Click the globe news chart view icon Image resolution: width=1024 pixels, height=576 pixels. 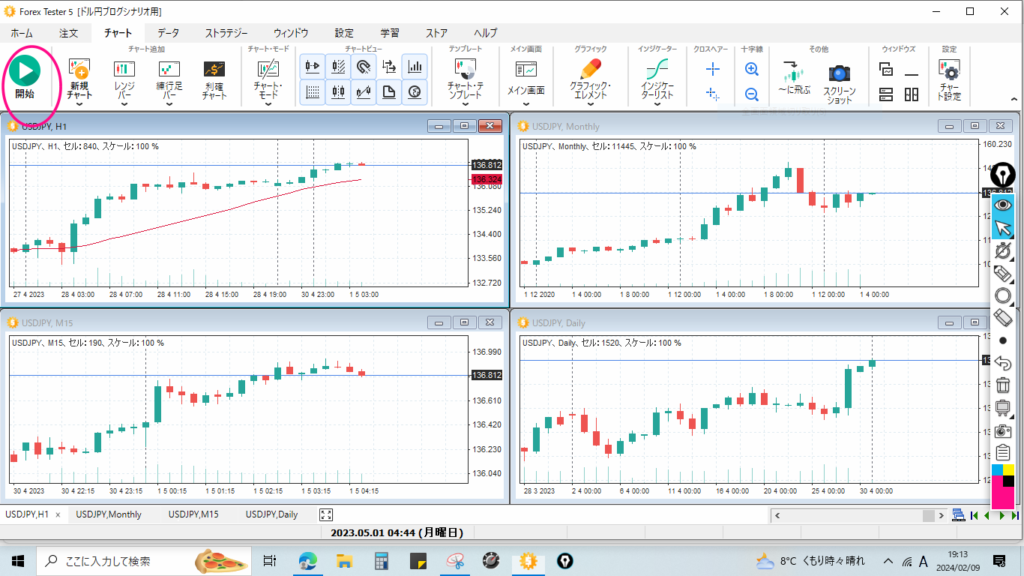[x=415, y=92]
